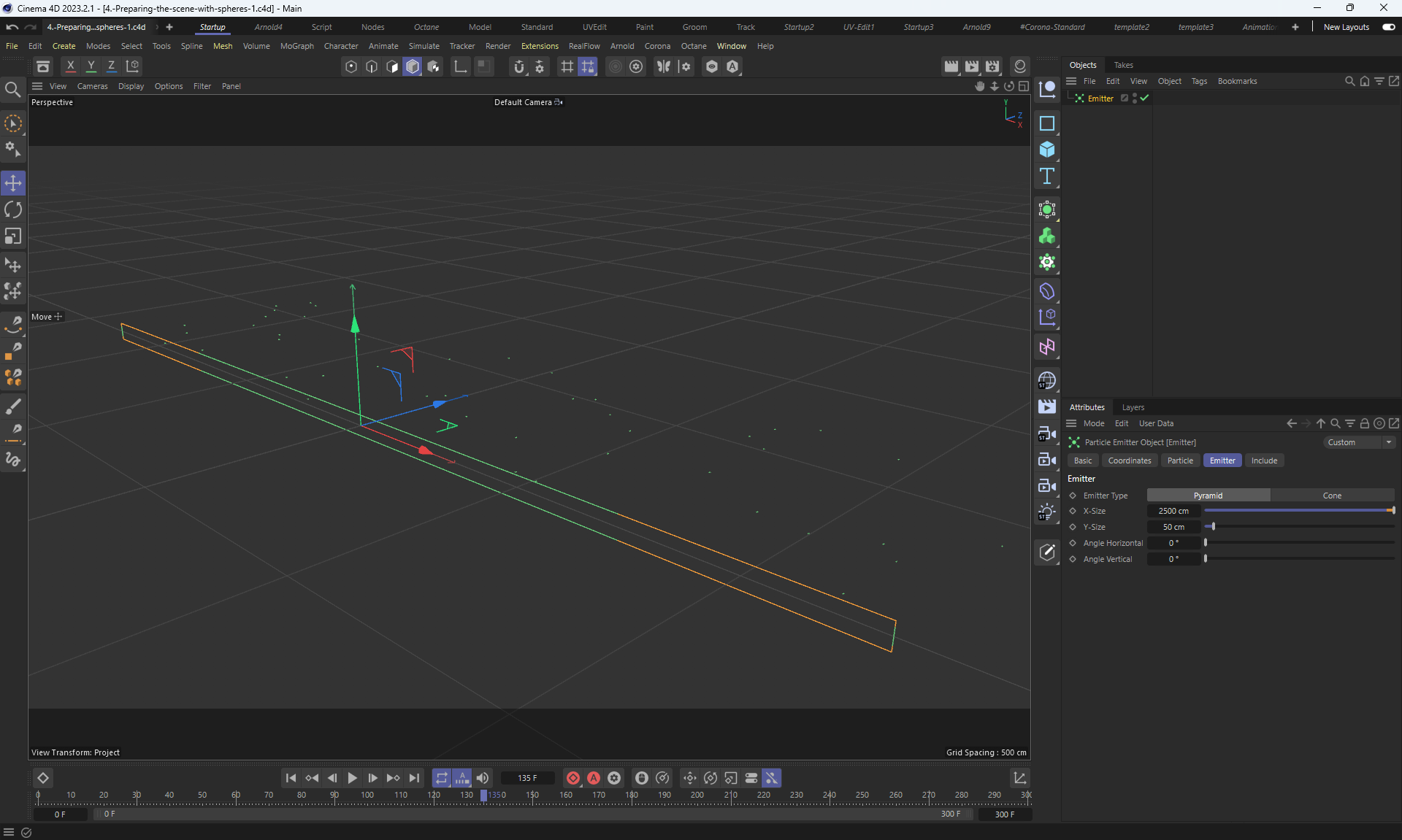Select the Scale tool in left toolbar

[x=13, y=236]
